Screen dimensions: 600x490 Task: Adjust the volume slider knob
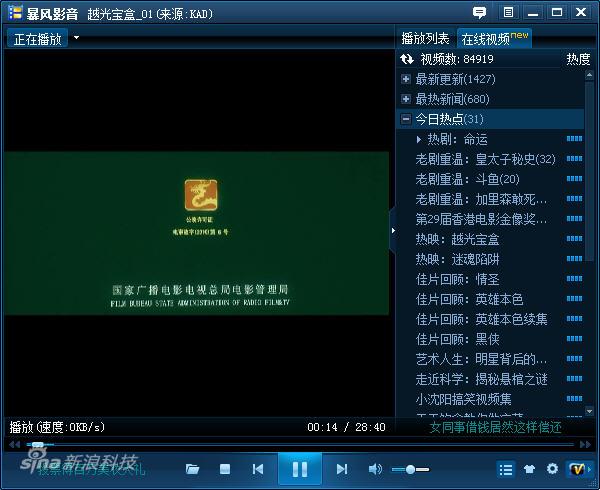(410, 469)
